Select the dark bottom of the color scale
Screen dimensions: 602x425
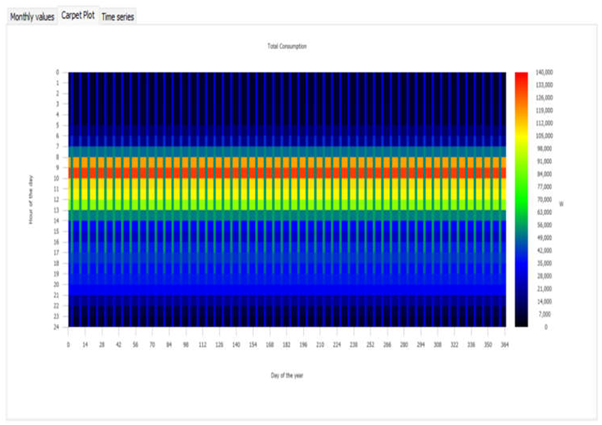click(521, 320)
